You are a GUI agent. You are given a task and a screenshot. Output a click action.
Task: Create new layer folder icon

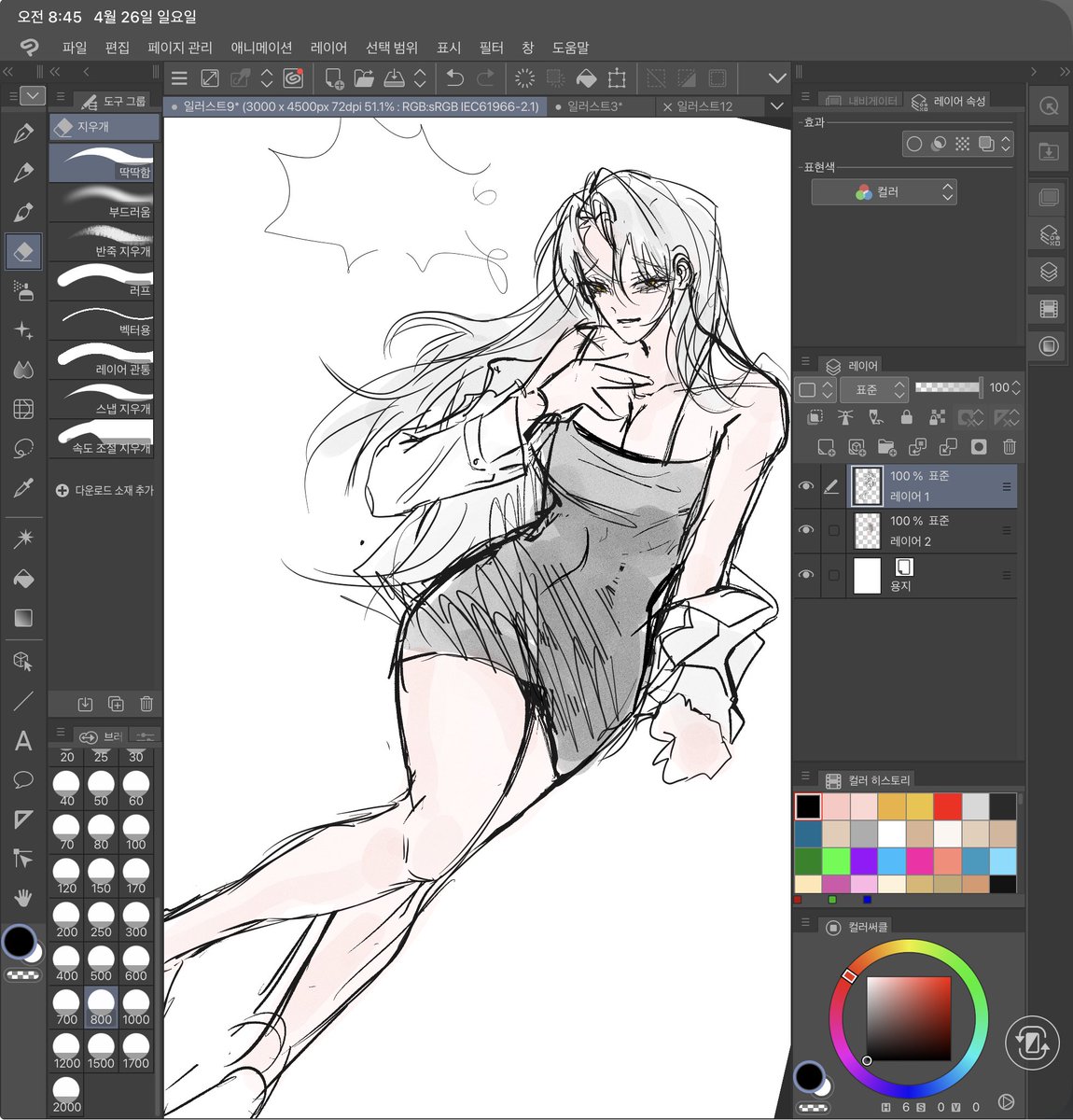click(886, 447)
